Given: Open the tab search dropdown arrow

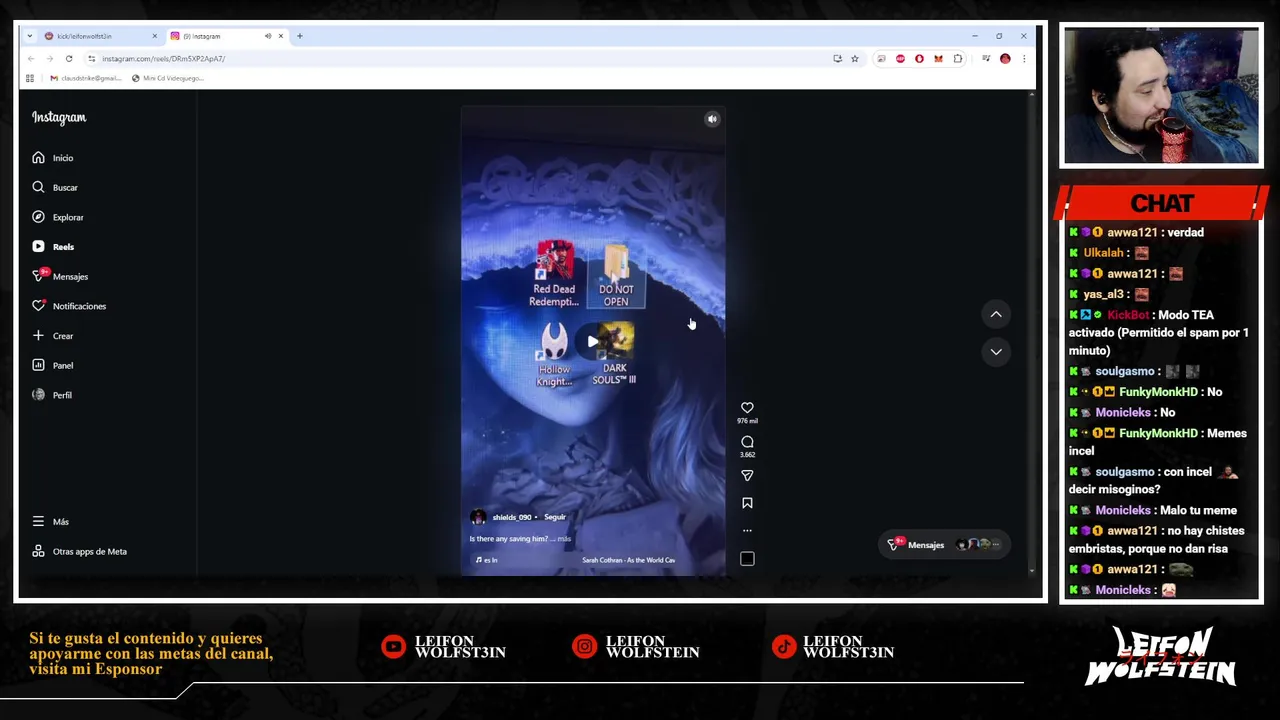Looking at the screenshot, I should [30, 36].
